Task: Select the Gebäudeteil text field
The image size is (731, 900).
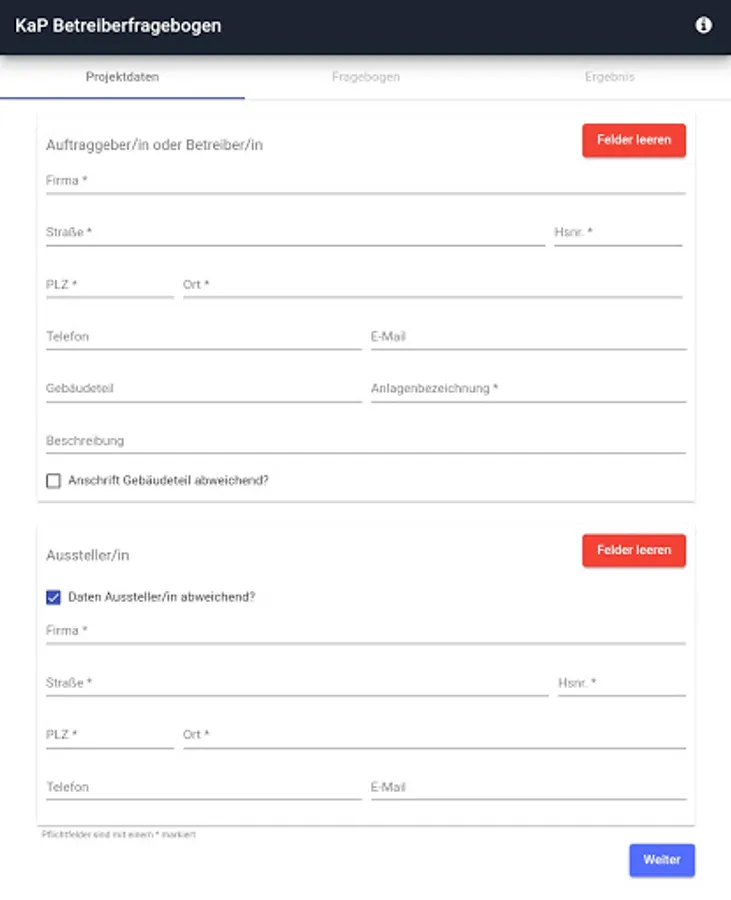Action: (203, 389)
